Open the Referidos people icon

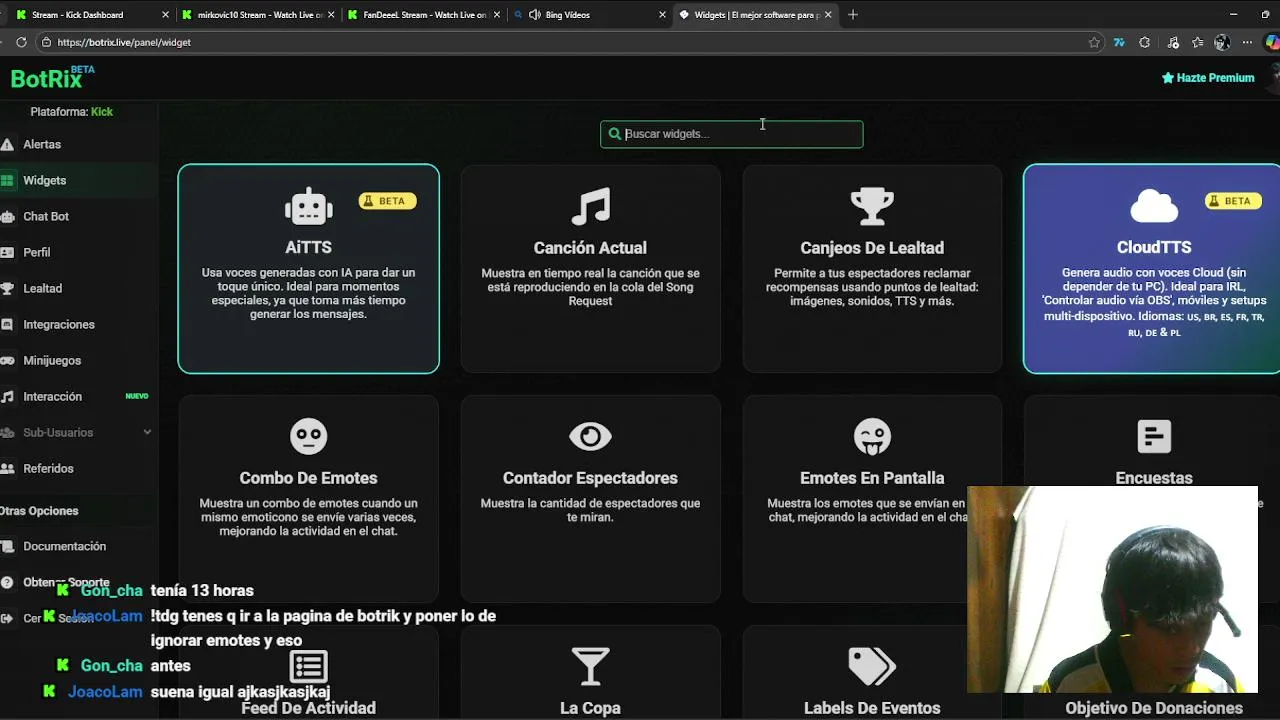(7, 469)
